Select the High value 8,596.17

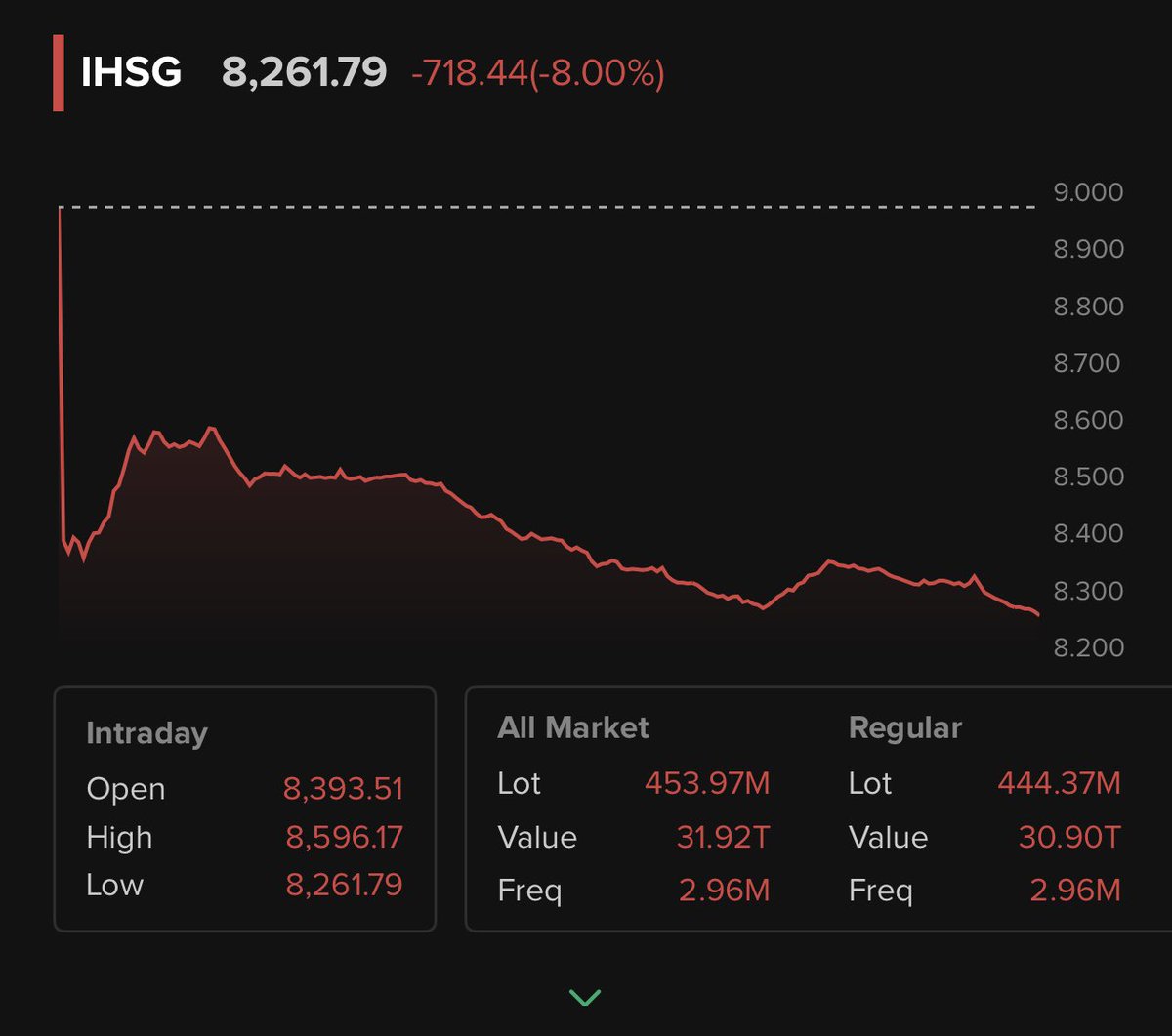[344, 837]
